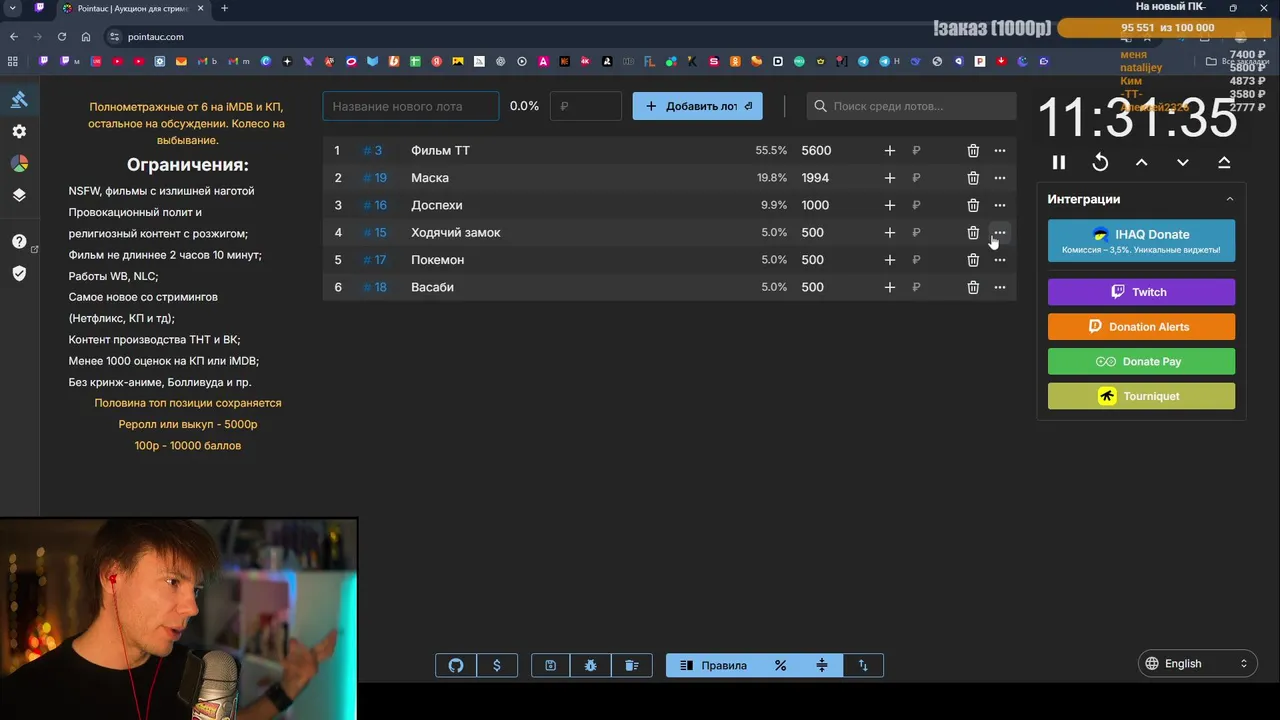The width and height of the screenshot is (1280, 720).
Task: Open more options for Ходячий замок
Action: tap(1000, 232)
